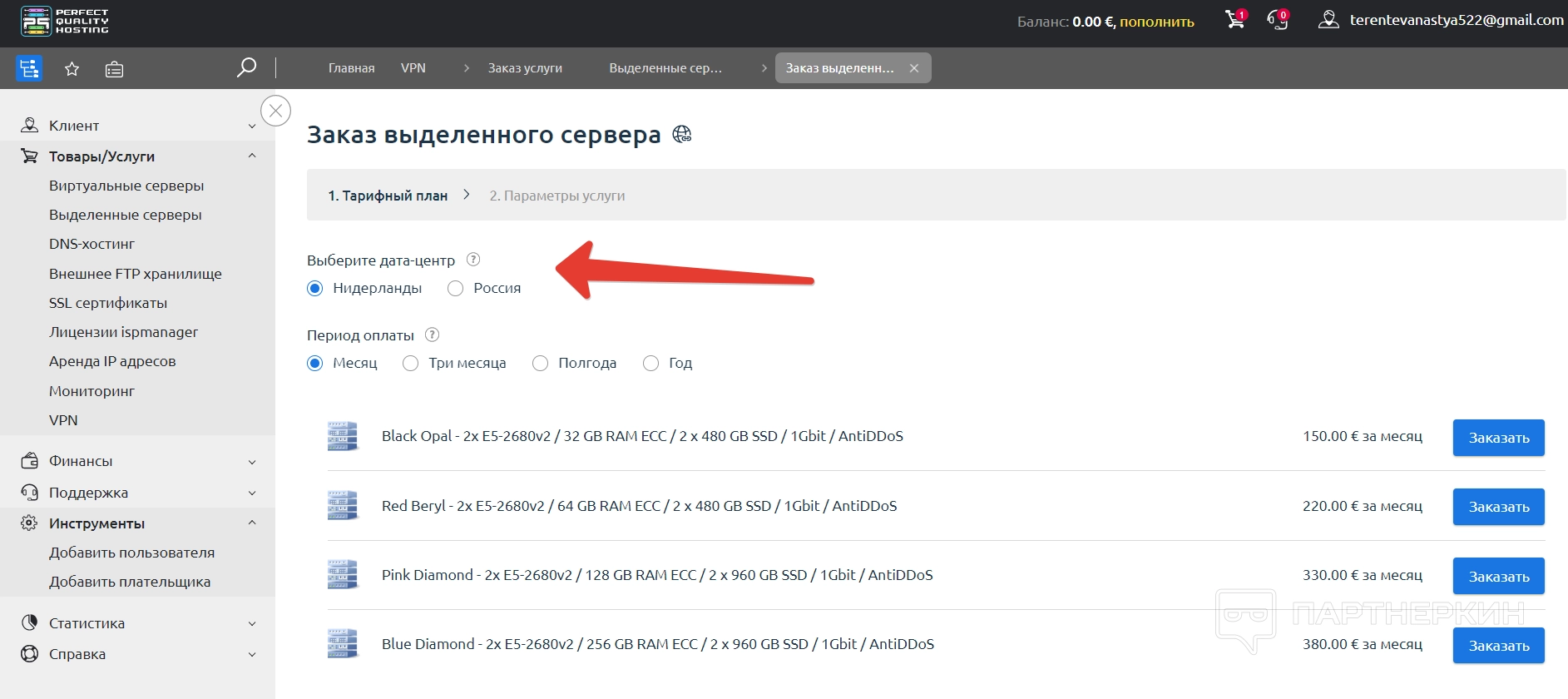
Task: Switch to the Выделенные сер… tab
Action: [665, 68]
